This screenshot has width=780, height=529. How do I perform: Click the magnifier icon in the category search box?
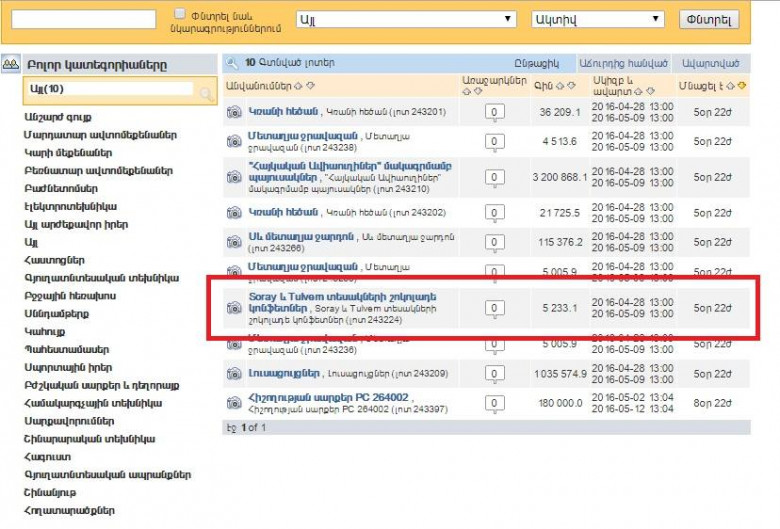click(206, 93)
